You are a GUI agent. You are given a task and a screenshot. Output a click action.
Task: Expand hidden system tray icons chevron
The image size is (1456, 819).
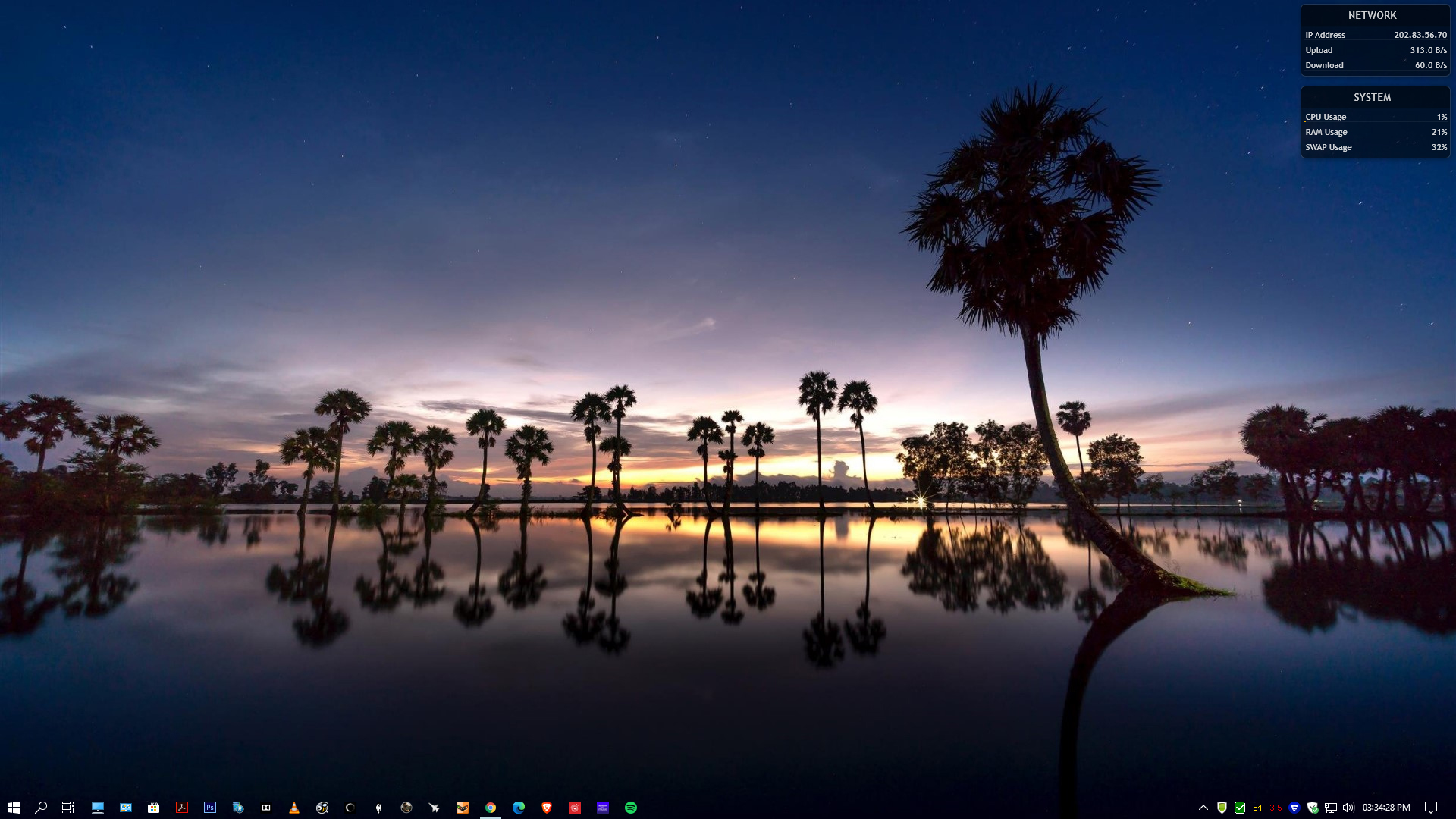coord(1203,808)
